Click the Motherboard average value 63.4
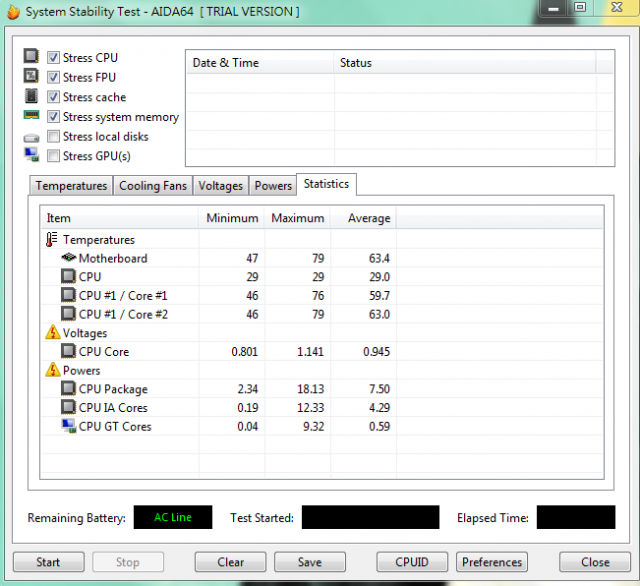640x586 pixels. (379, 258)
